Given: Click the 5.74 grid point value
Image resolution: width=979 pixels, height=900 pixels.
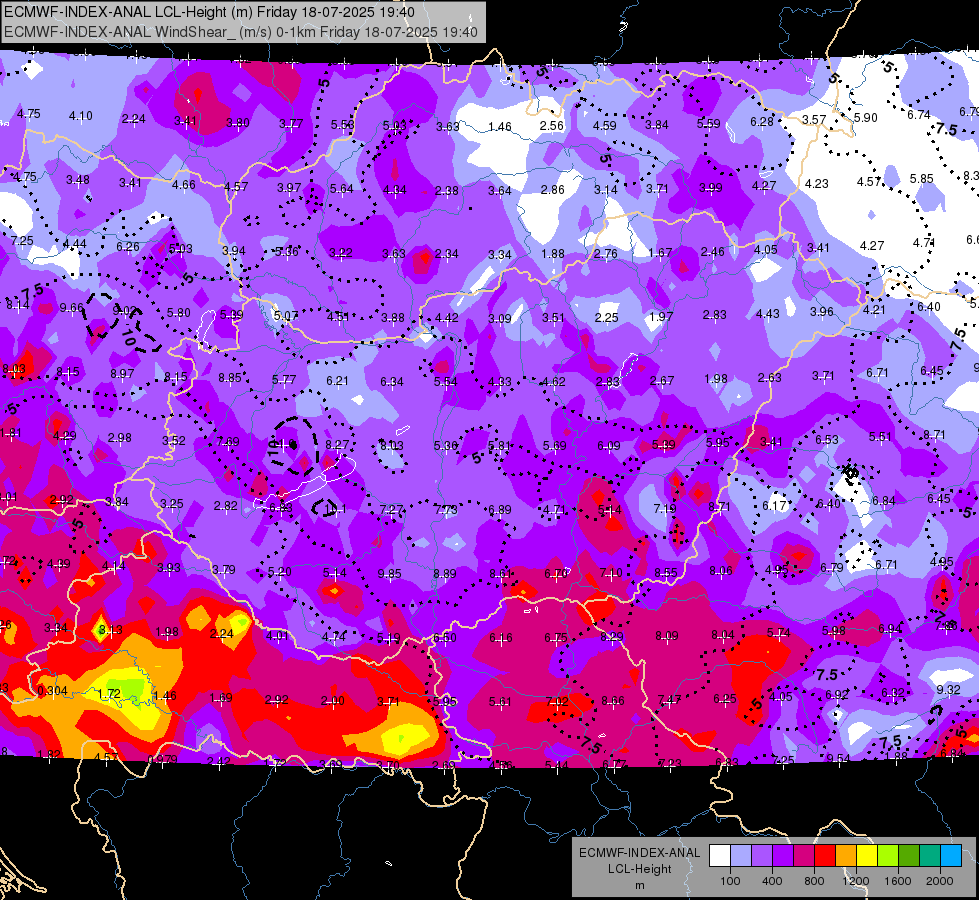Looking at the screenshot, I should click(x=779, y=633).
